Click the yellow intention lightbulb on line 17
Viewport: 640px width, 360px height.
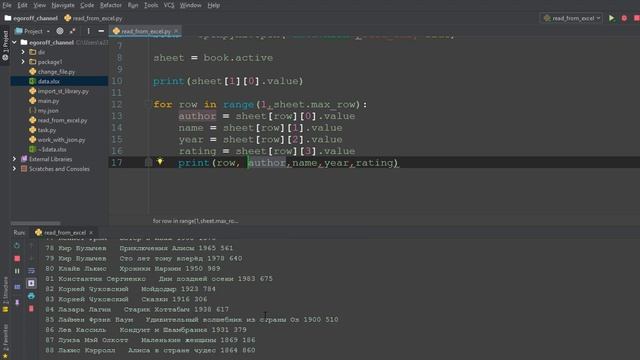160,162
